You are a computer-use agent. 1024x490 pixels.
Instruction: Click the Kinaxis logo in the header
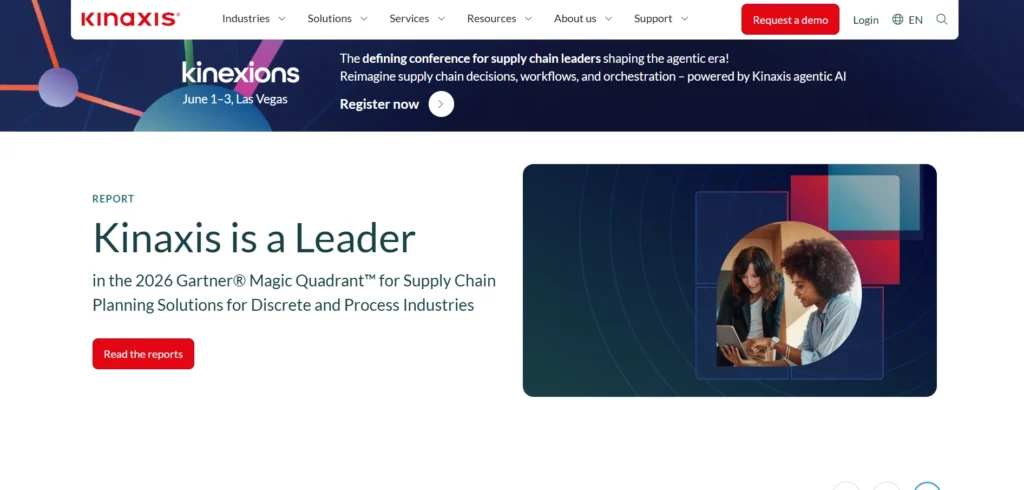pyautogui.click(x=130, y=19)
